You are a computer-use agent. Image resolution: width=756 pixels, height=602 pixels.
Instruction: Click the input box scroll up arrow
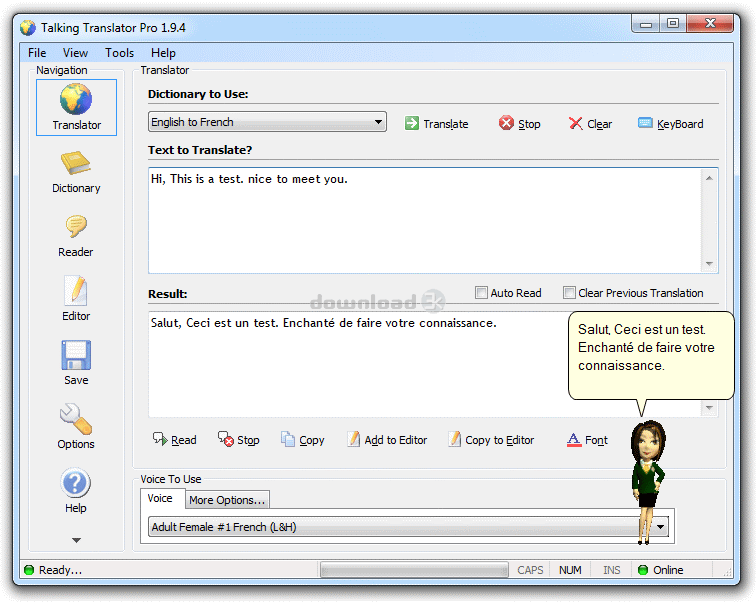point(709,178)
